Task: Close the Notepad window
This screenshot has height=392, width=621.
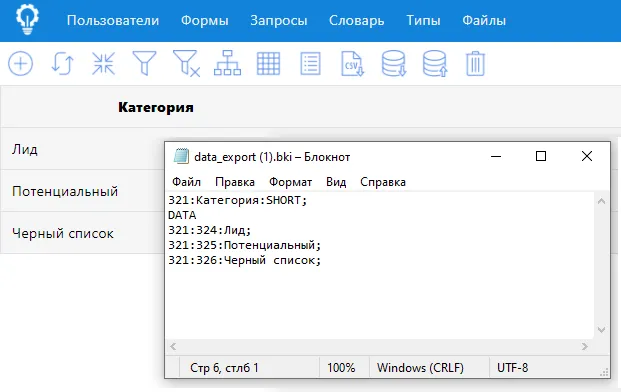Action: 587,156
